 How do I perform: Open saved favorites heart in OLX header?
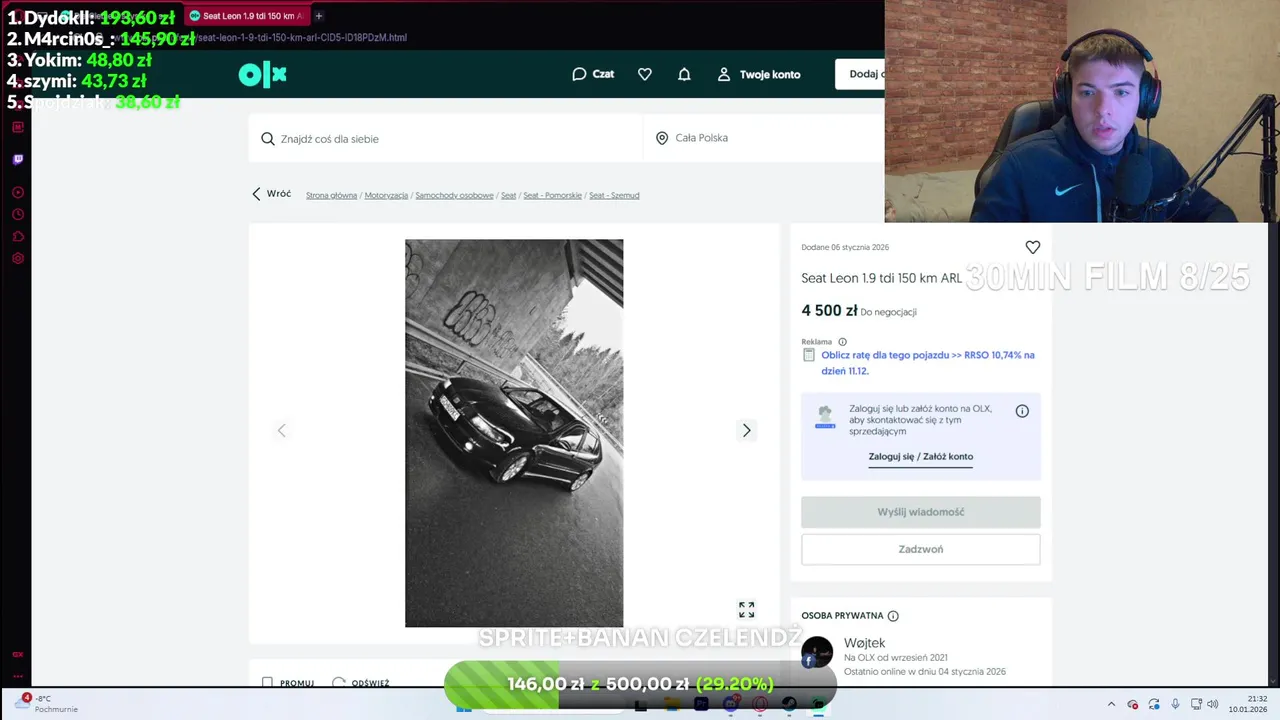click(x=645, y=74)
